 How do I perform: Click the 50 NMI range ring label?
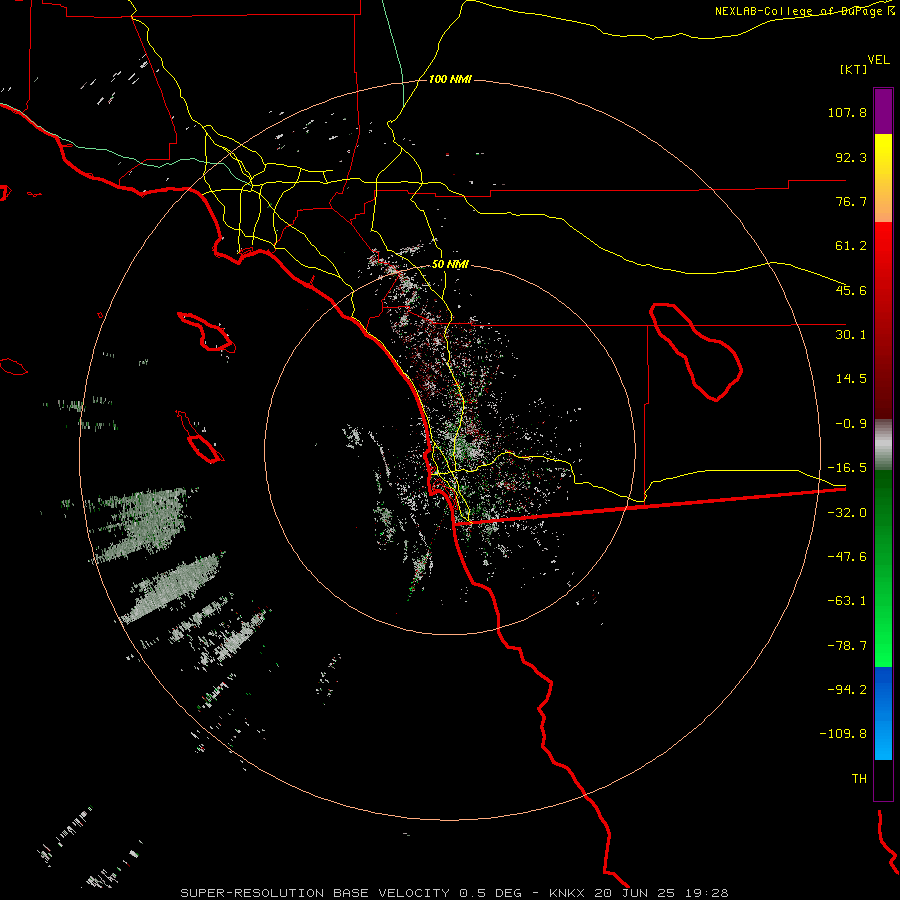tap(450, 265)
